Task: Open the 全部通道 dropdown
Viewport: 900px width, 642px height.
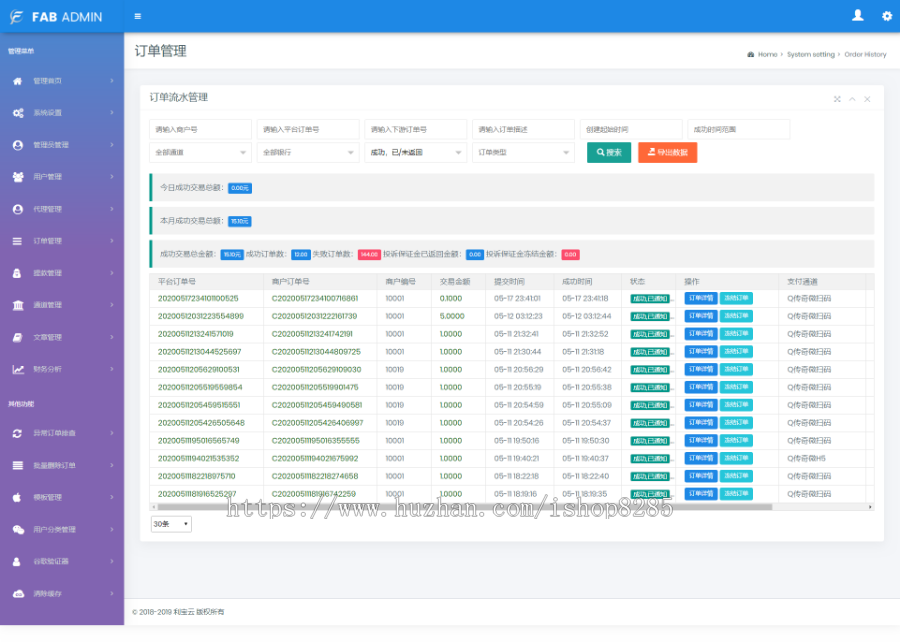Action: [200, 153]
